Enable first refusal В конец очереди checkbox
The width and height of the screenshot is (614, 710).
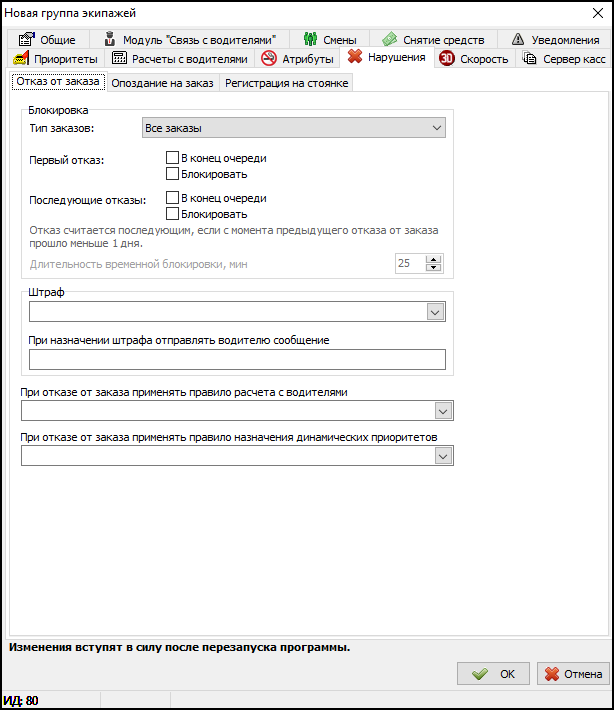click(x=173, y=158)
